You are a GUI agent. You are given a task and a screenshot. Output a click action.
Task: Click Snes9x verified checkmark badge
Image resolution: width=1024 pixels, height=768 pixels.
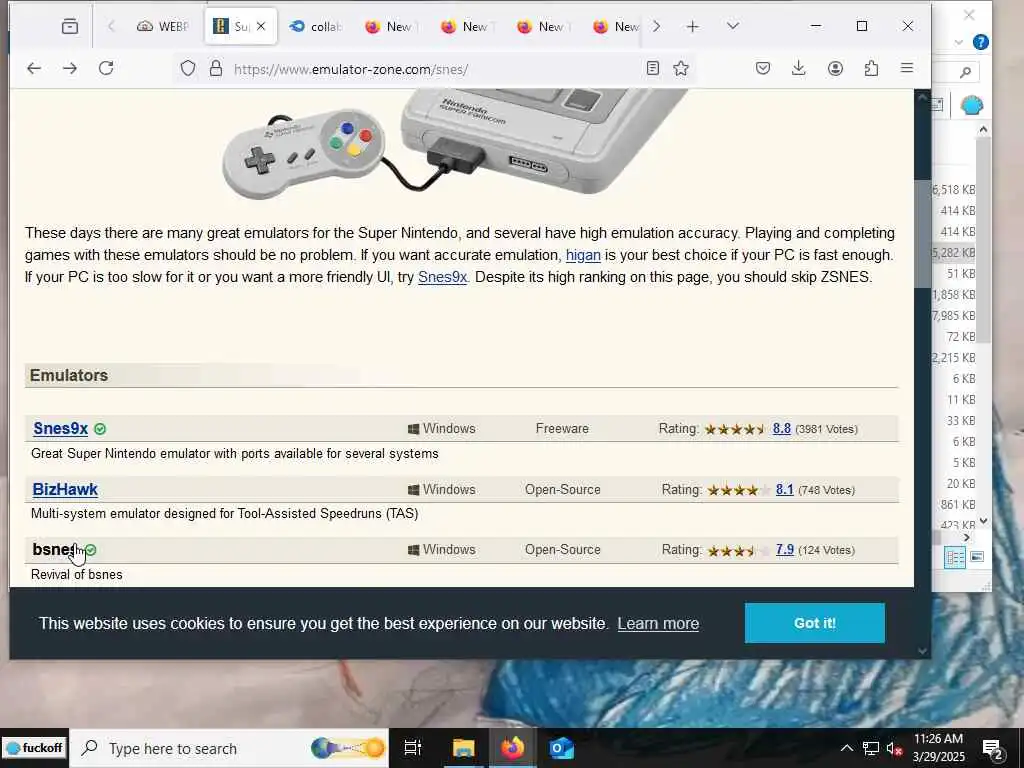100,429
